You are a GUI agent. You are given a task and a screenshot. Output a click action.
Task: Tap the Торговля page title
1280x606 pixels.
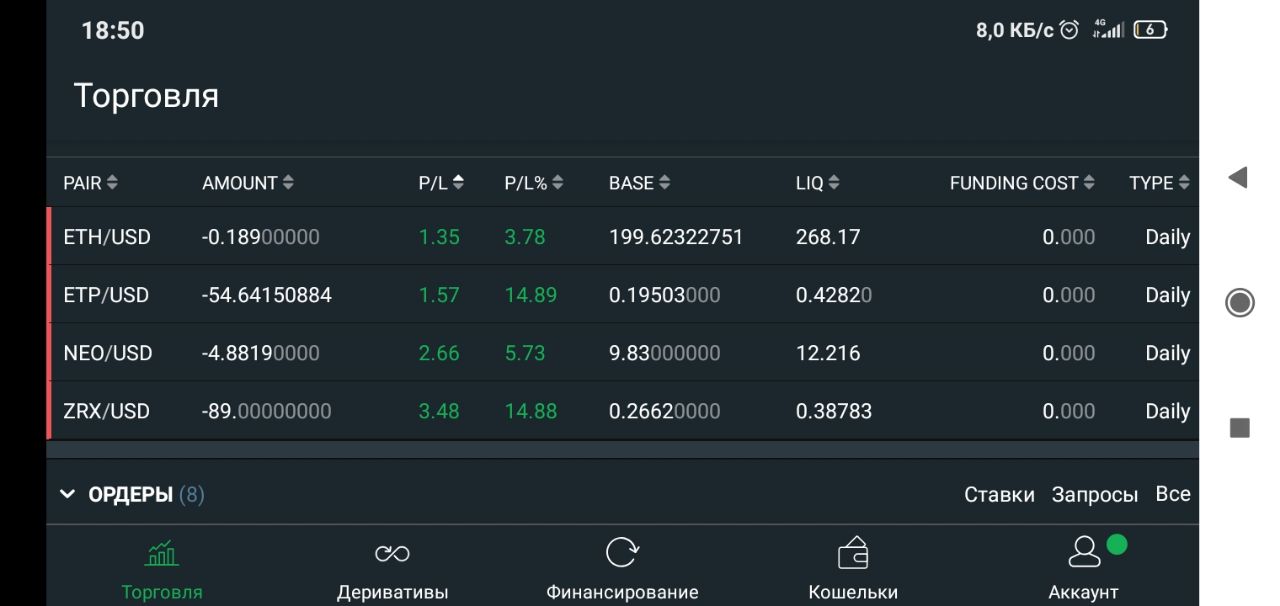pos(146,96)
